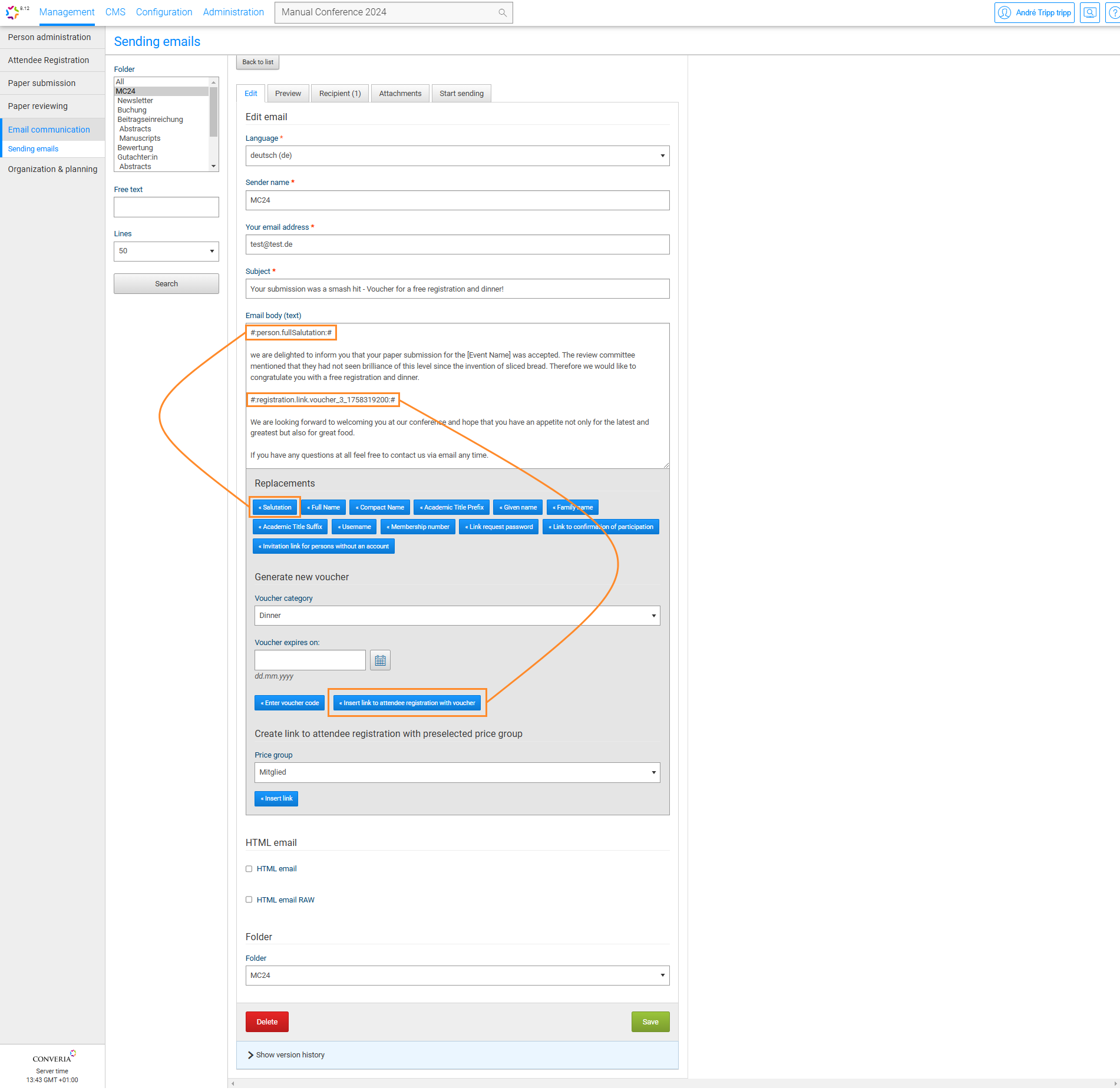Switch to the Preview tab
Image resolution: width=1120 pixels, height=1091 pixels.
coord(288,93)
